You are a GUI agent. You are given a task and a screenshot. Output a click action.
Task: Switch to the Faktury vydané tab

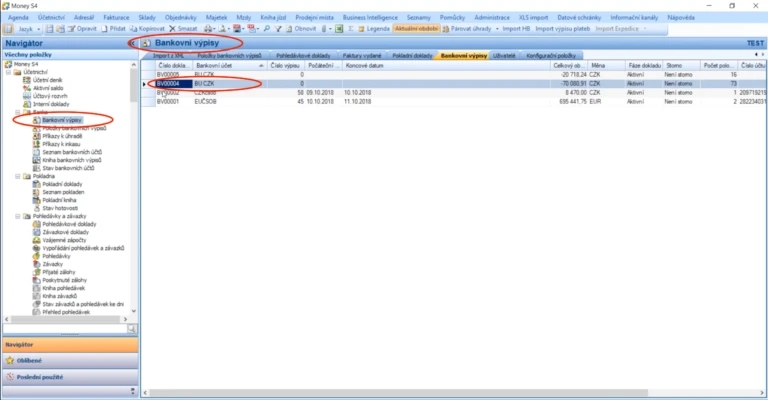tap(362, 56)
